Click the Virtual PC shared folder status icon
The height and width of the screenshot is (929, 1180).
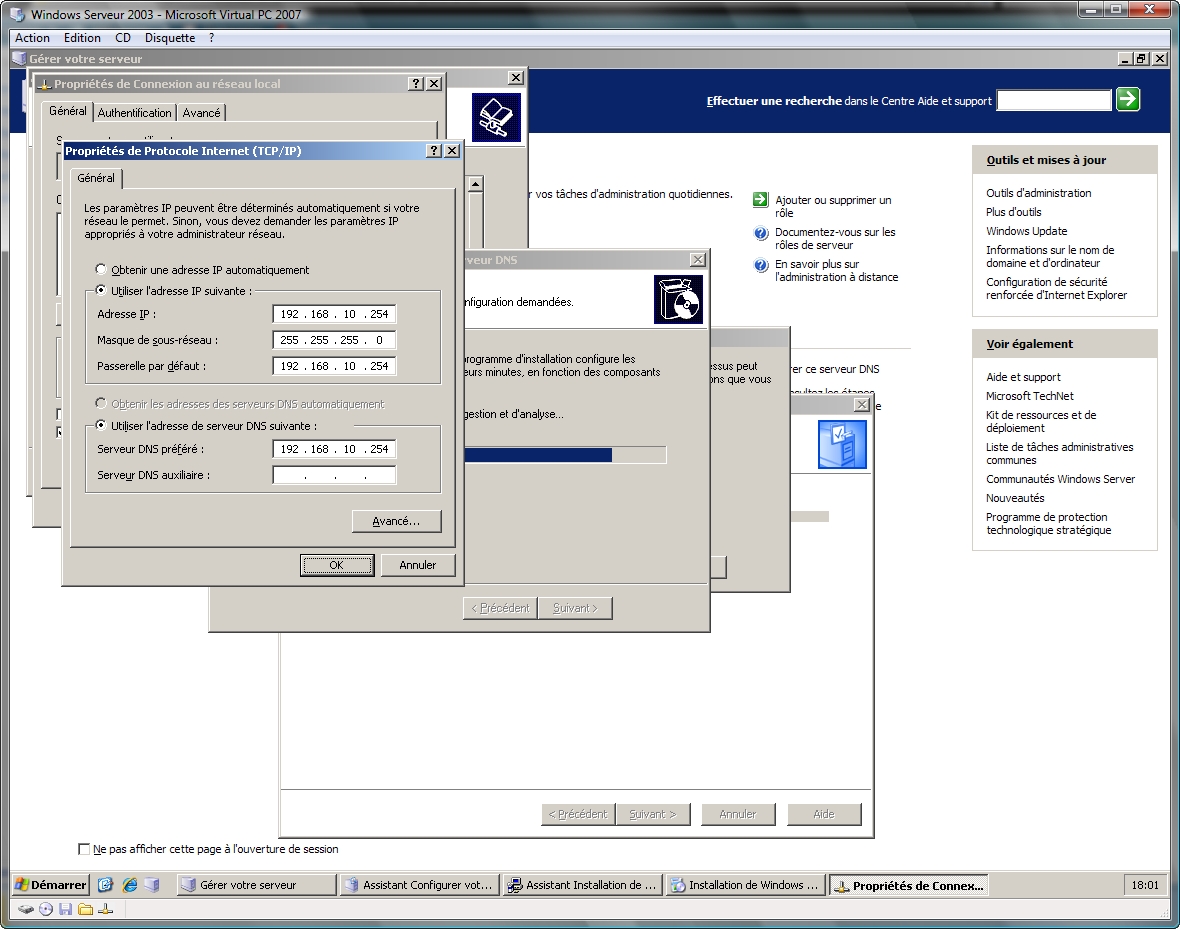click(85, 909)
